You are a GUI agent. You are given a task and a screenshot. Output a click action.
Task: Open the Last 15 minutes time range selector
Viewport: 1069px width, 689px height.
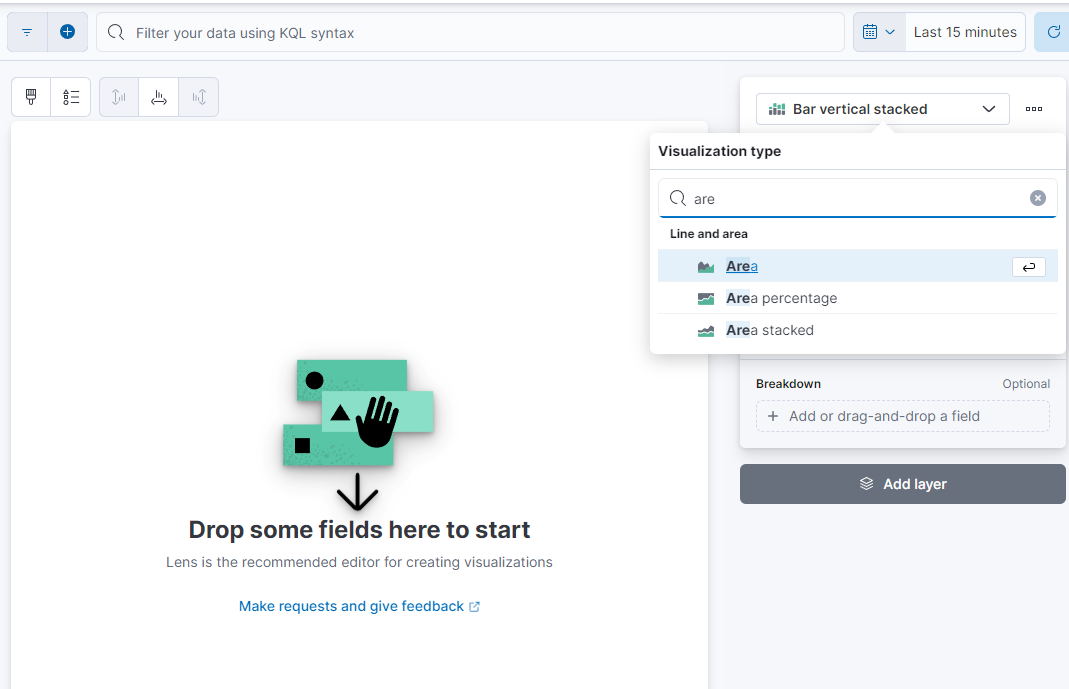(963, 31)
